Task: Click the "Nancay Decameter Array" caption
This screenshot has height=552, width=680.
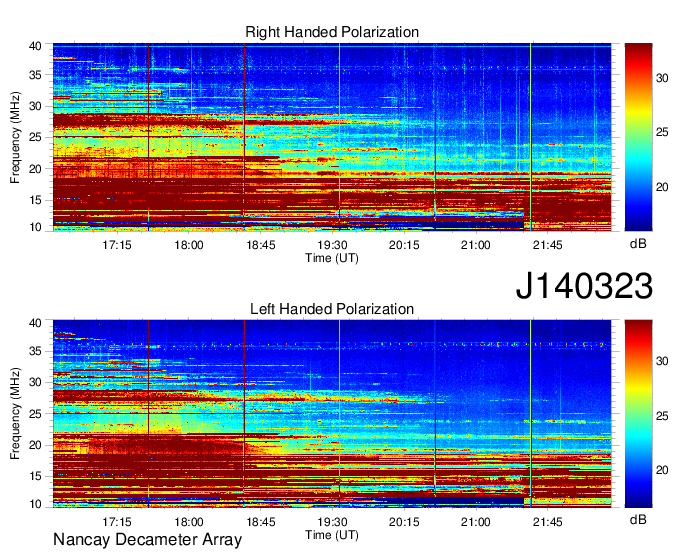Action: (147, 540)
